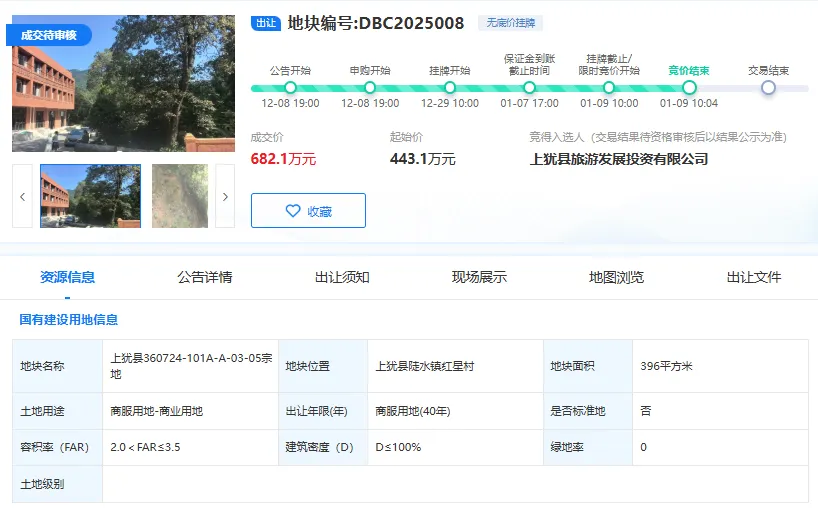Click the 交易结束 timeline marker
This screenshot has width=818, height=510.
[x=768, y=88]
